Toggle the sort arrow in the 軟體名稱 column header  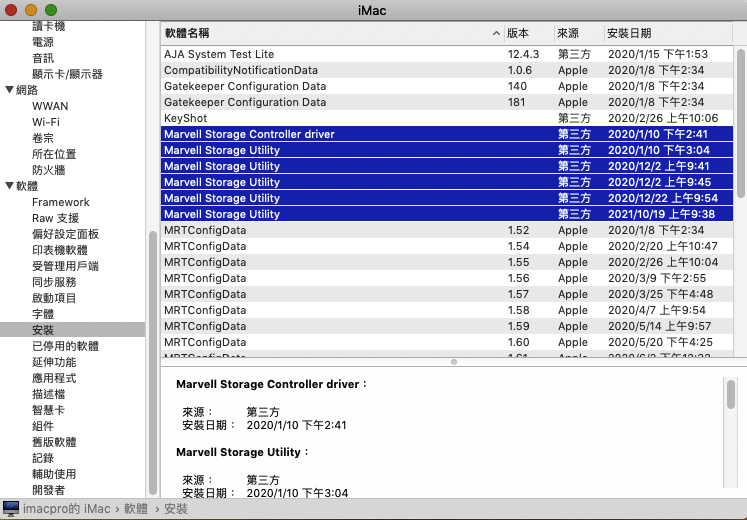click(x=496, y=33)
